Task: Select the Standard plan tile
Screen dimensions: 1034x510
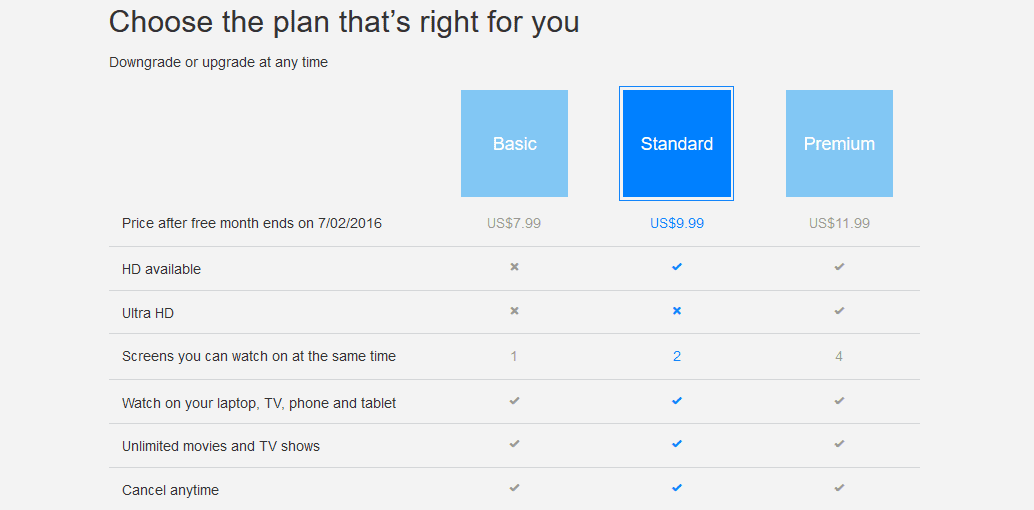Action: (677, 143)
